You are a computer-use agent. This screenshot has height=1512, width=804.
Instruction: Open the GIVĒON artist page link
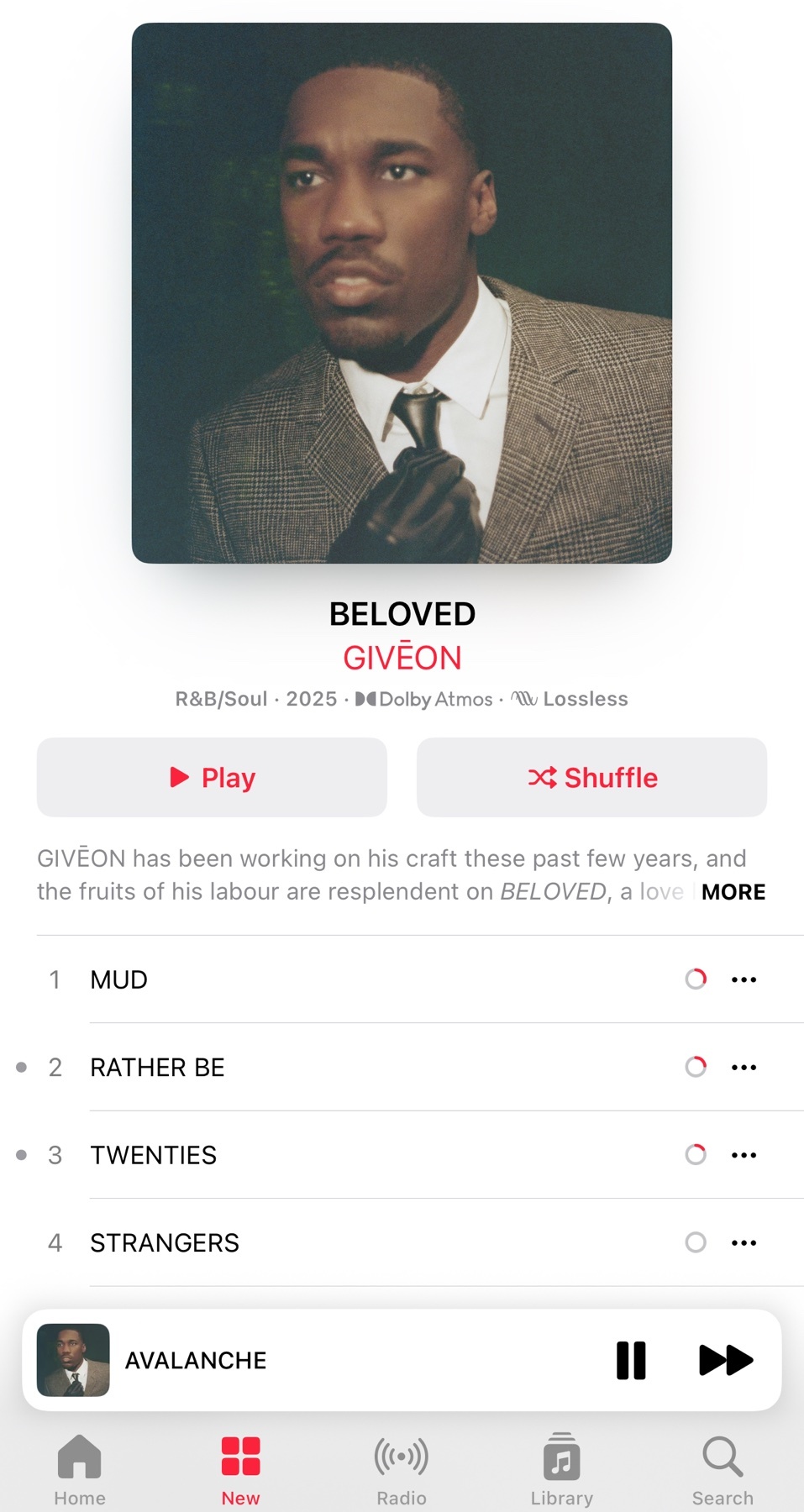402,658
